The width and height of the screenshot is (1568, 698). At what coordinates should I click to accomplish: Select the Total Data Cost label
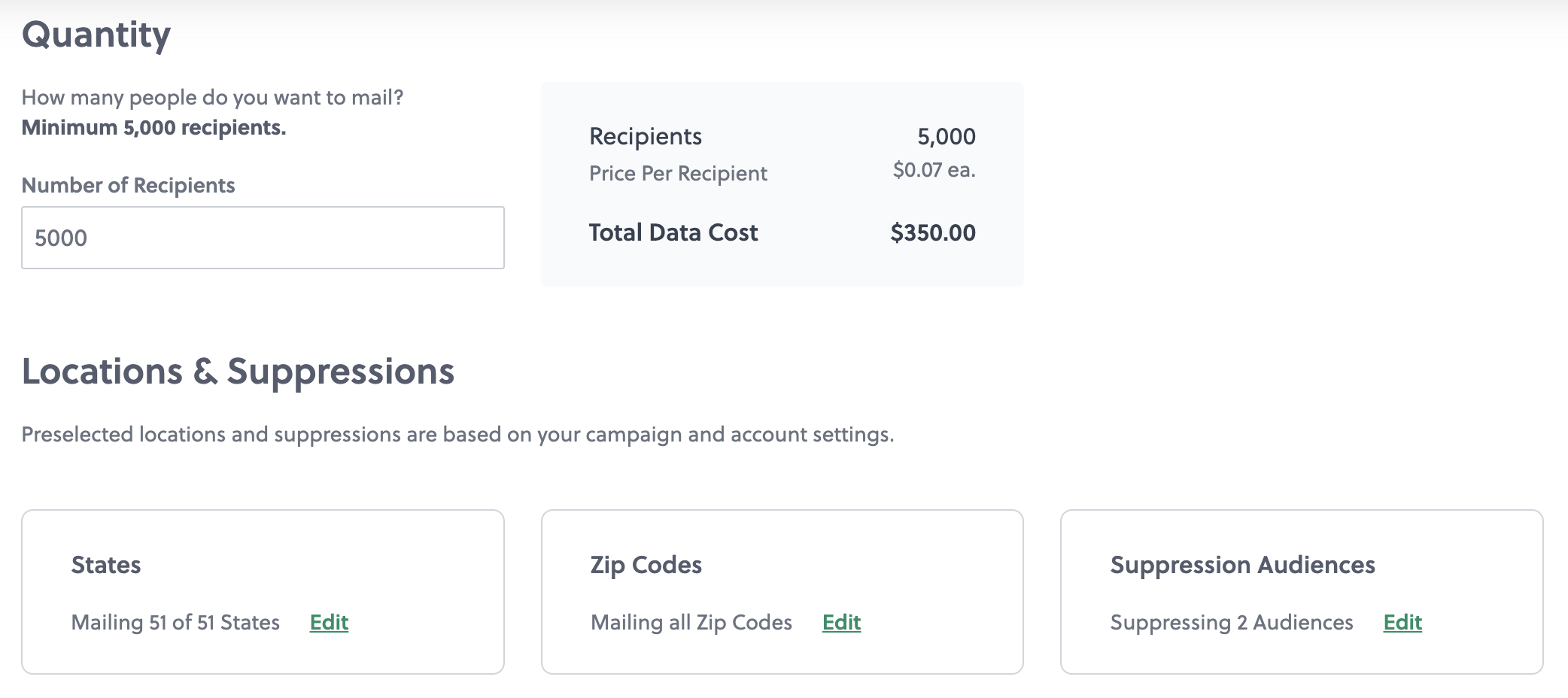click(x=673, y=232)
